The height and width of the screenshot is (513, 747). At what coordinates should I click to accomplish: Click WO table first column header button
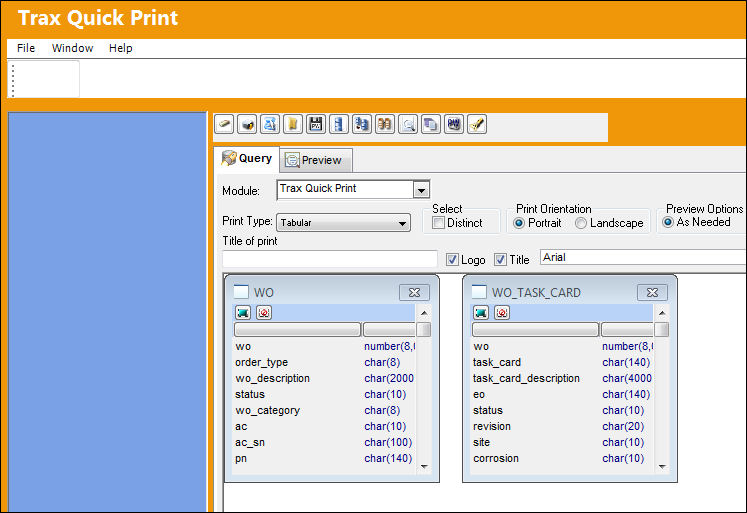pos(297,329)
